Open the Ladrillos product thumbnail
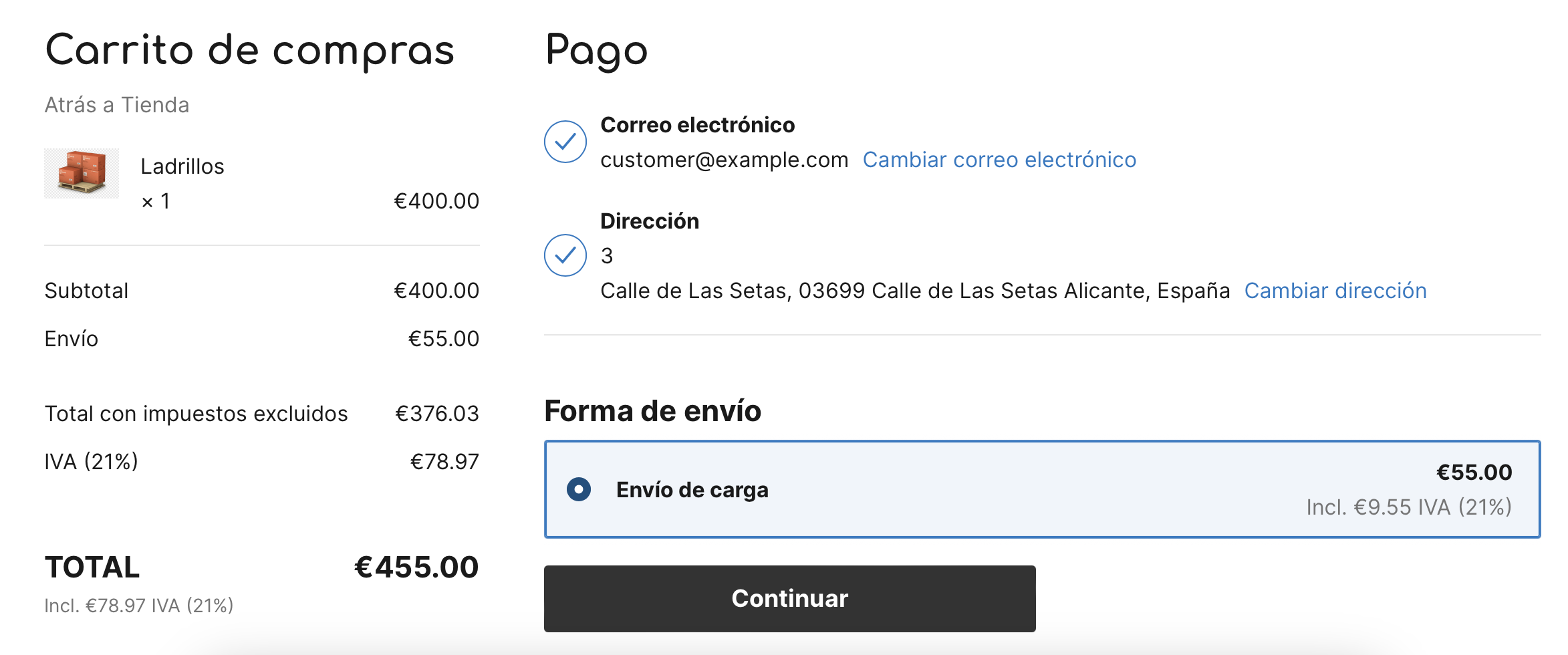This screenshot has width=1568, height=655. (82, 173)
